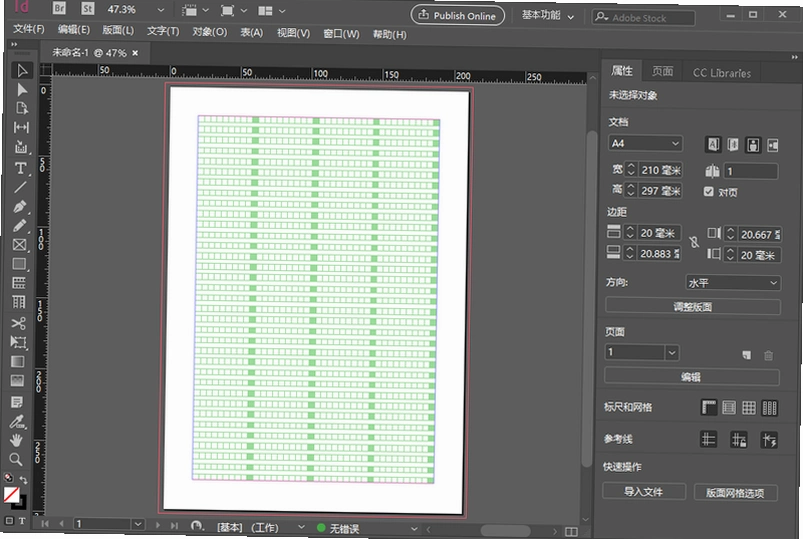Open the 版面(L) menu
This screenshot has width=803, height=539.
click(x=118, y=30)
